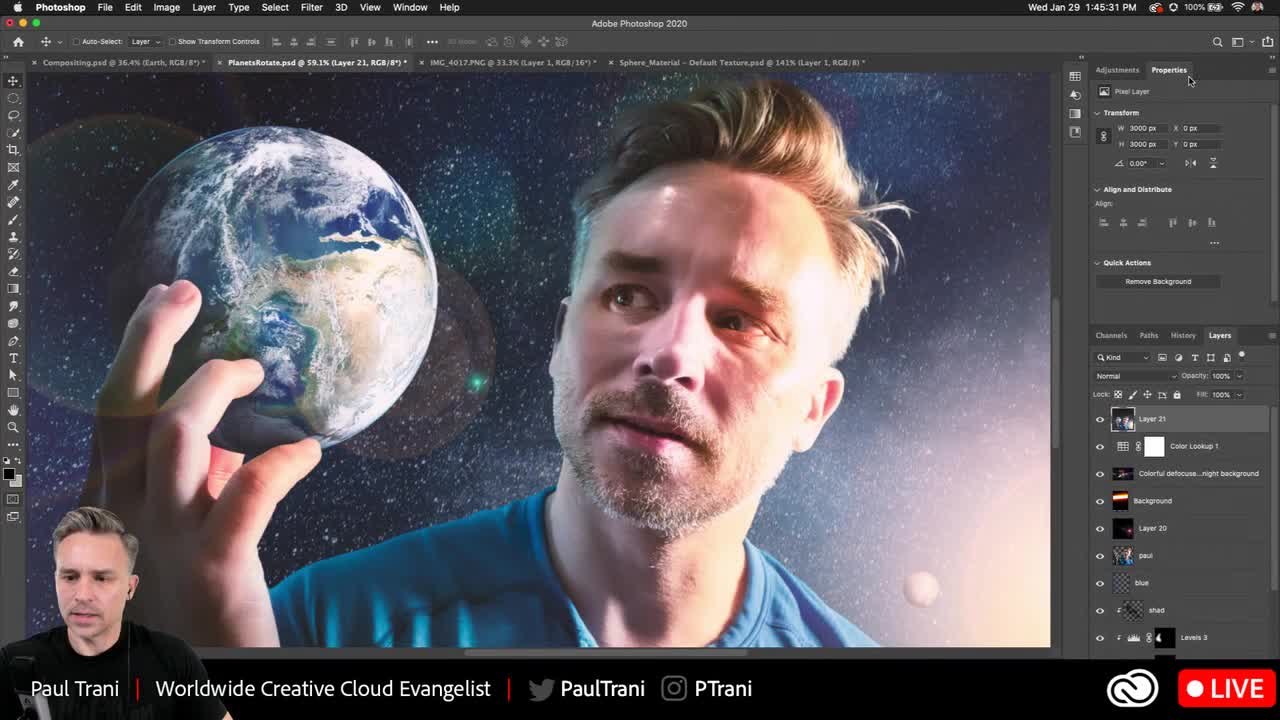Open the Image menu
This screenshot has width=1280, height=720.
167,7
